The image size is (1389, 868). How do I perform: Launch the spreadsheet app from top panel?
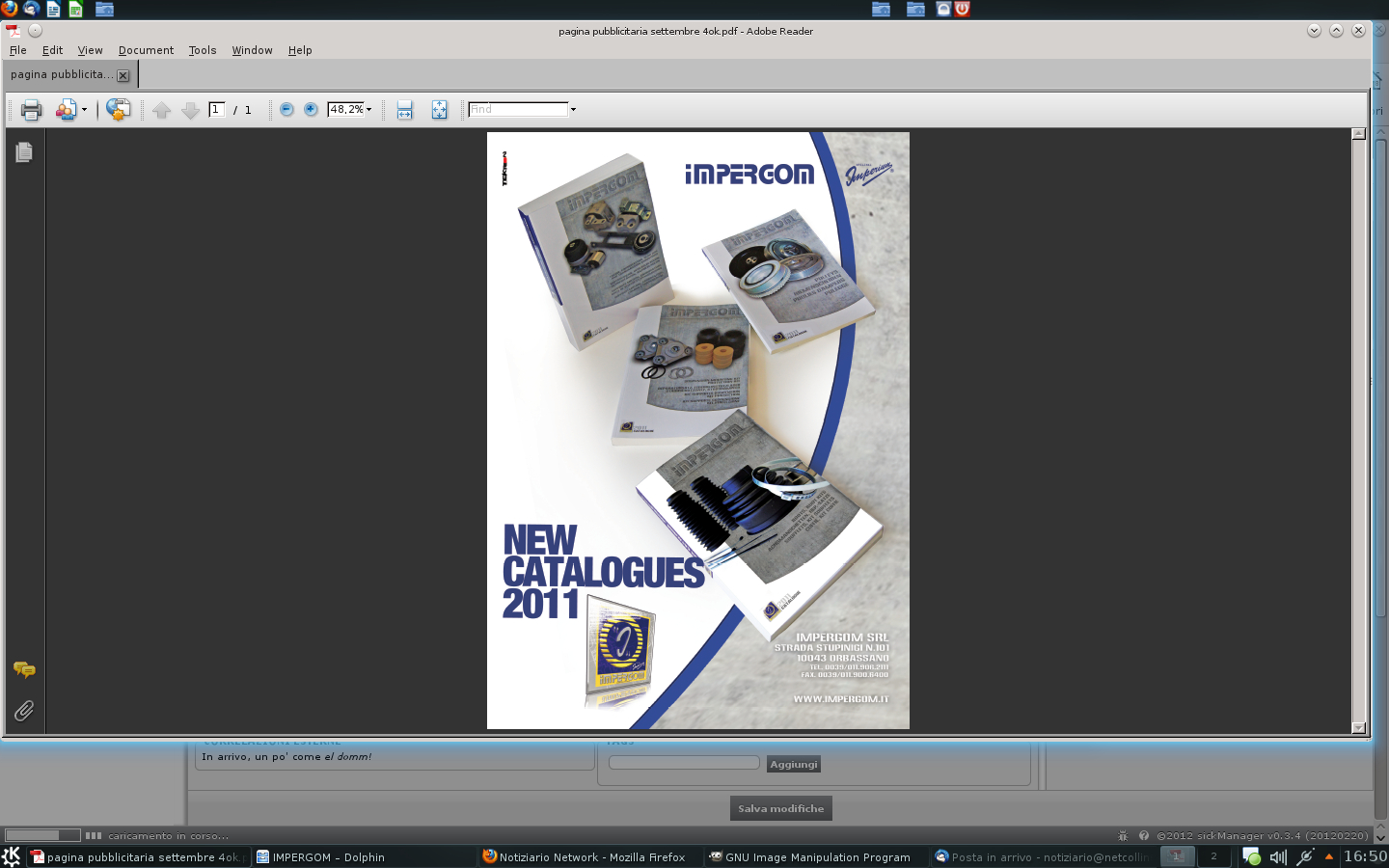click(75, 9)
